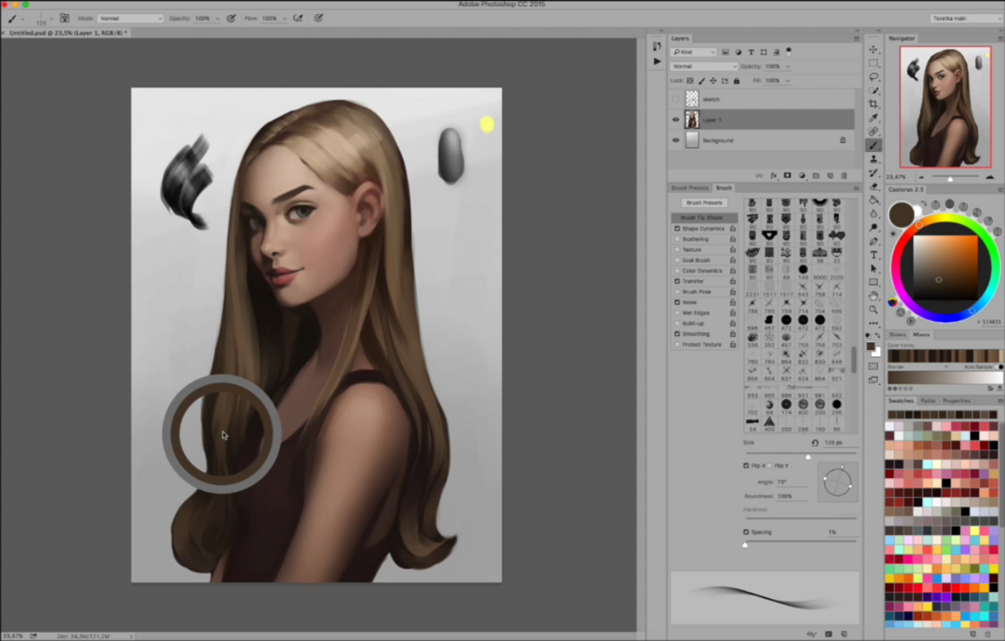This screenshot has height=641, width=1005.
Task: Open the Flow value dropdown arrow
Action: [285, 19]
